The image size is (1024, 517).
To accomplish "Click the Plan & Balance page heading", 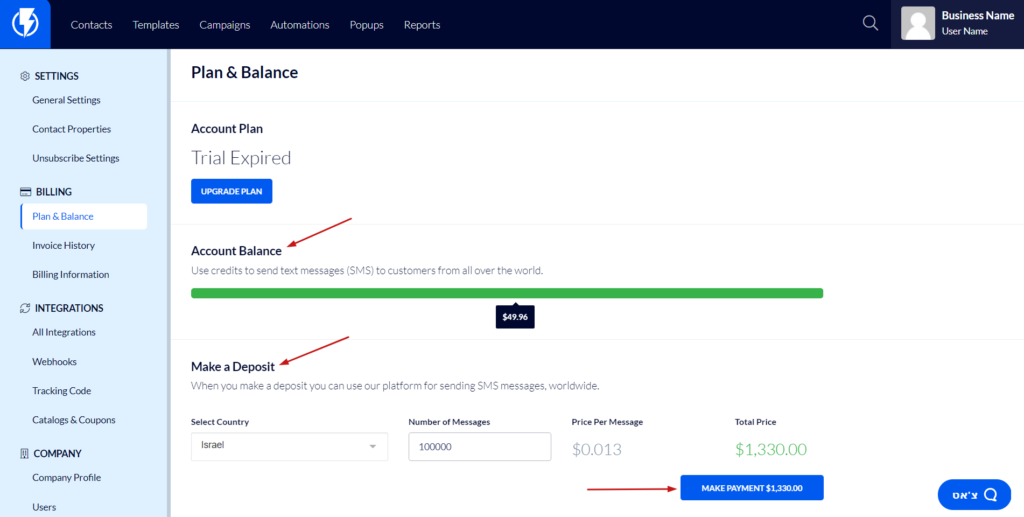I will [244, 72].
